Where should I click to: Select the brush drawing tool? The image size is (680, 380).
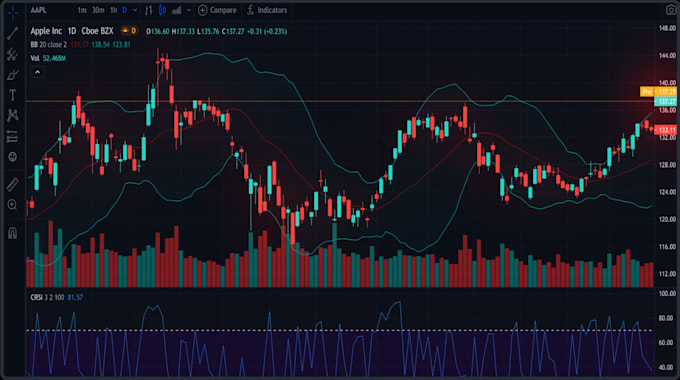tap(13, 75)
